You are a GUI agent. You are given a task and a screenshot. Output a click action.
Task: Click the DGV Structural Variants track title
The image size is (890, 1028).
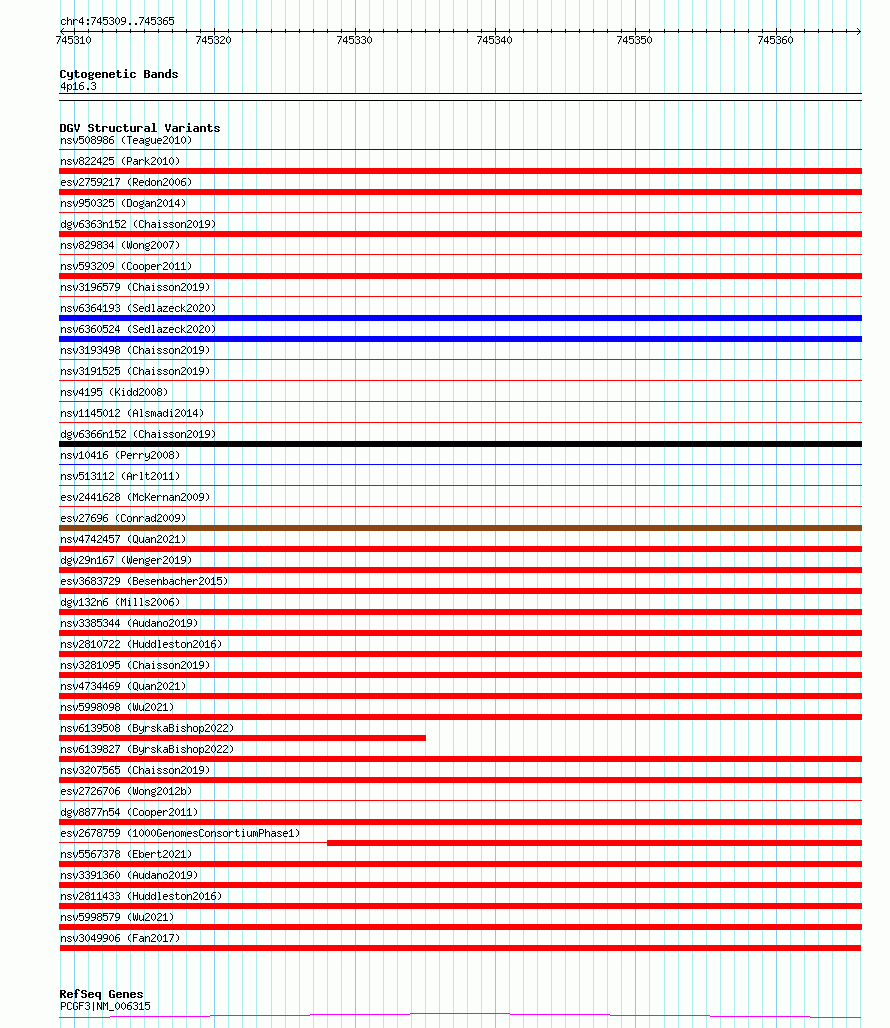tap(140, 128)
